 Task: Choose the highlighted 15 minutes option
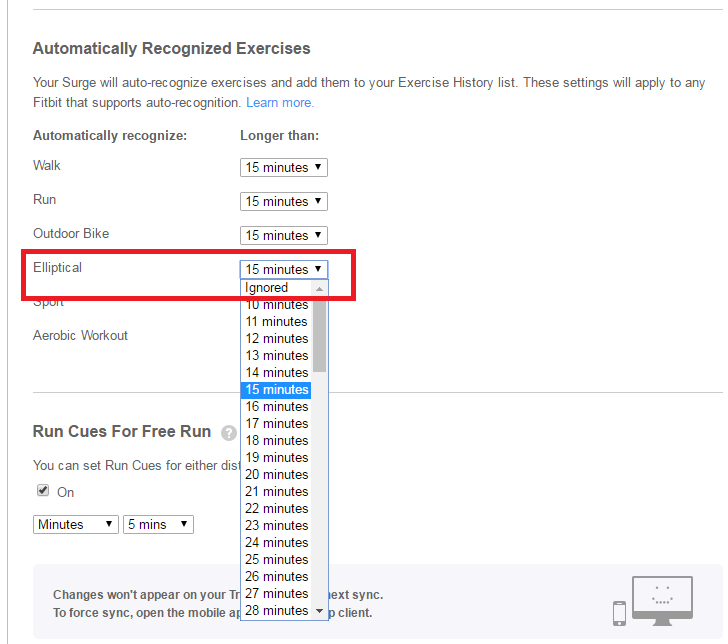(277, 389)
